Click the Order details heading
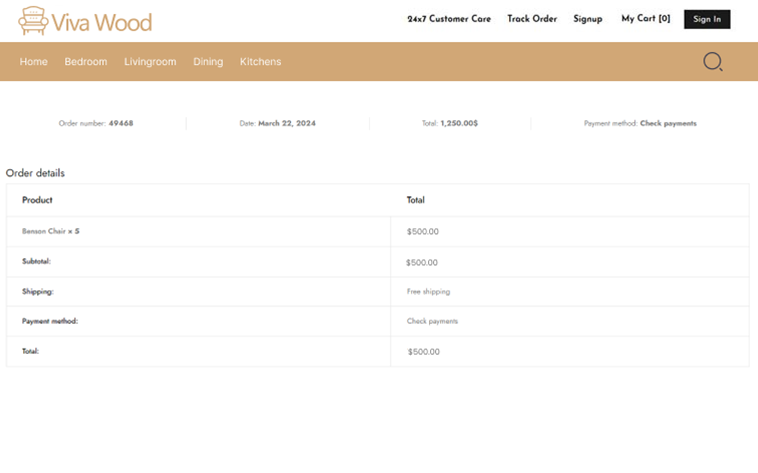 click(35, 173)
